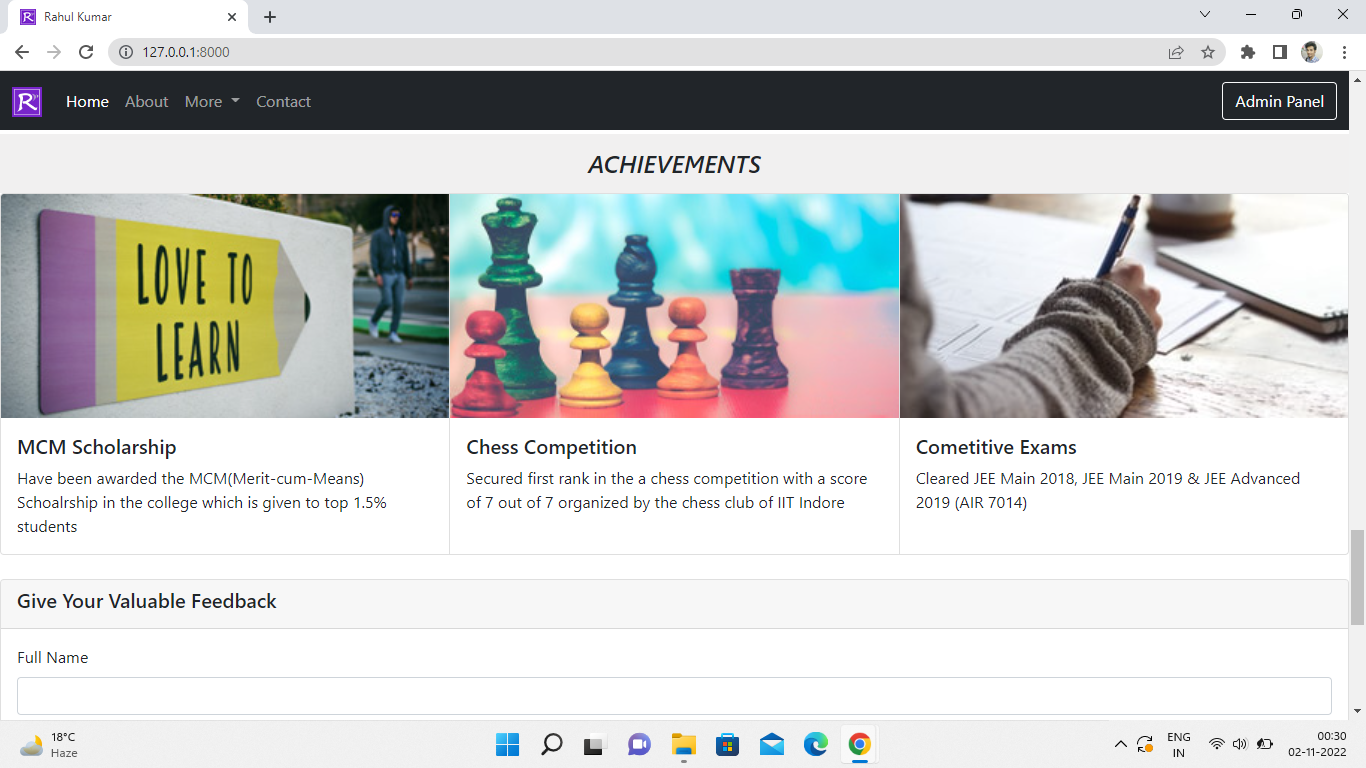Open the browser Extensions puzzle icon
This screenshot has width=1366, height=768.
point(1247,51)
